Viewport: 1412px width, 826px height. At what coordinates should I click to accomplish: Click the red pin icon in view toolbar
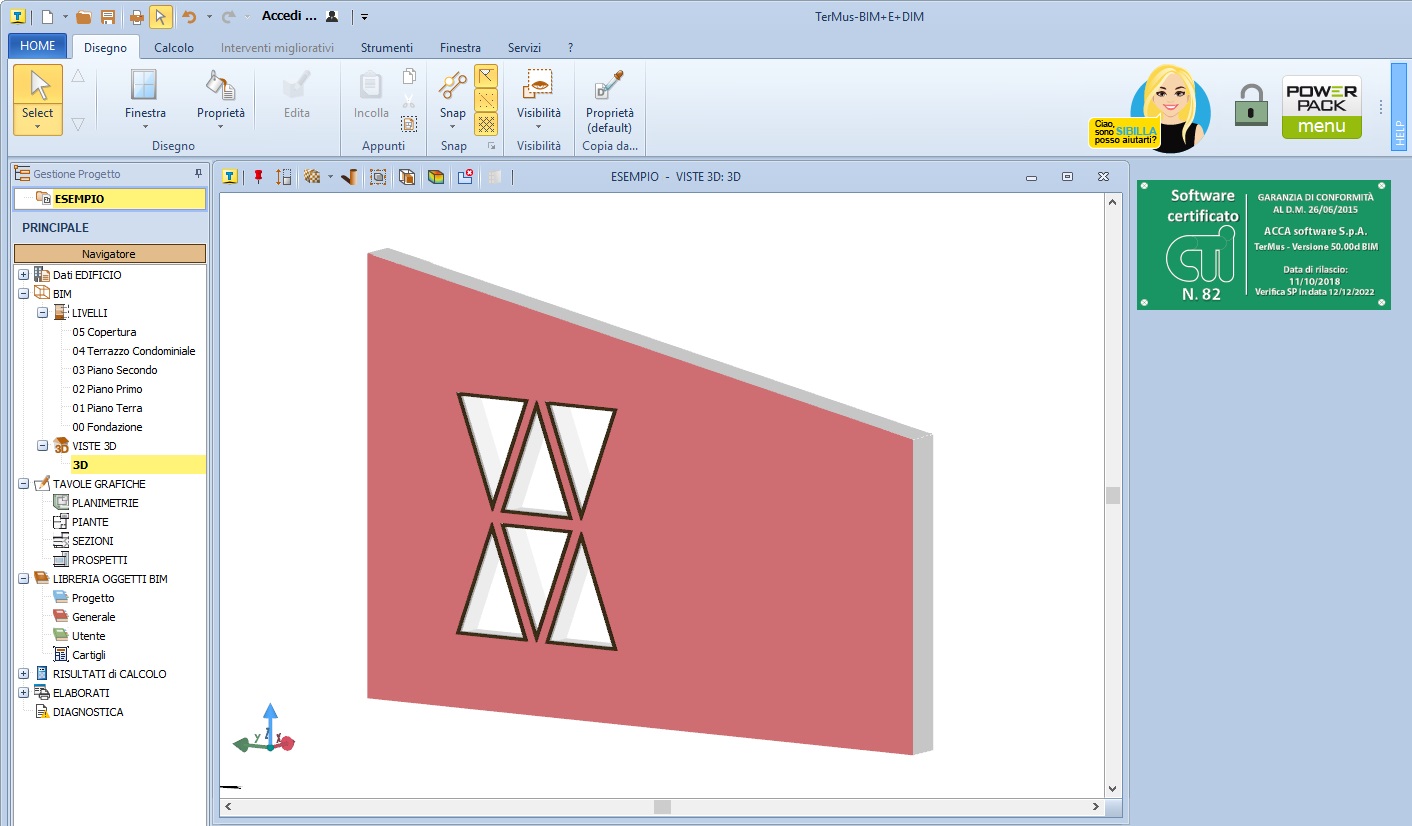pos(258,177)
